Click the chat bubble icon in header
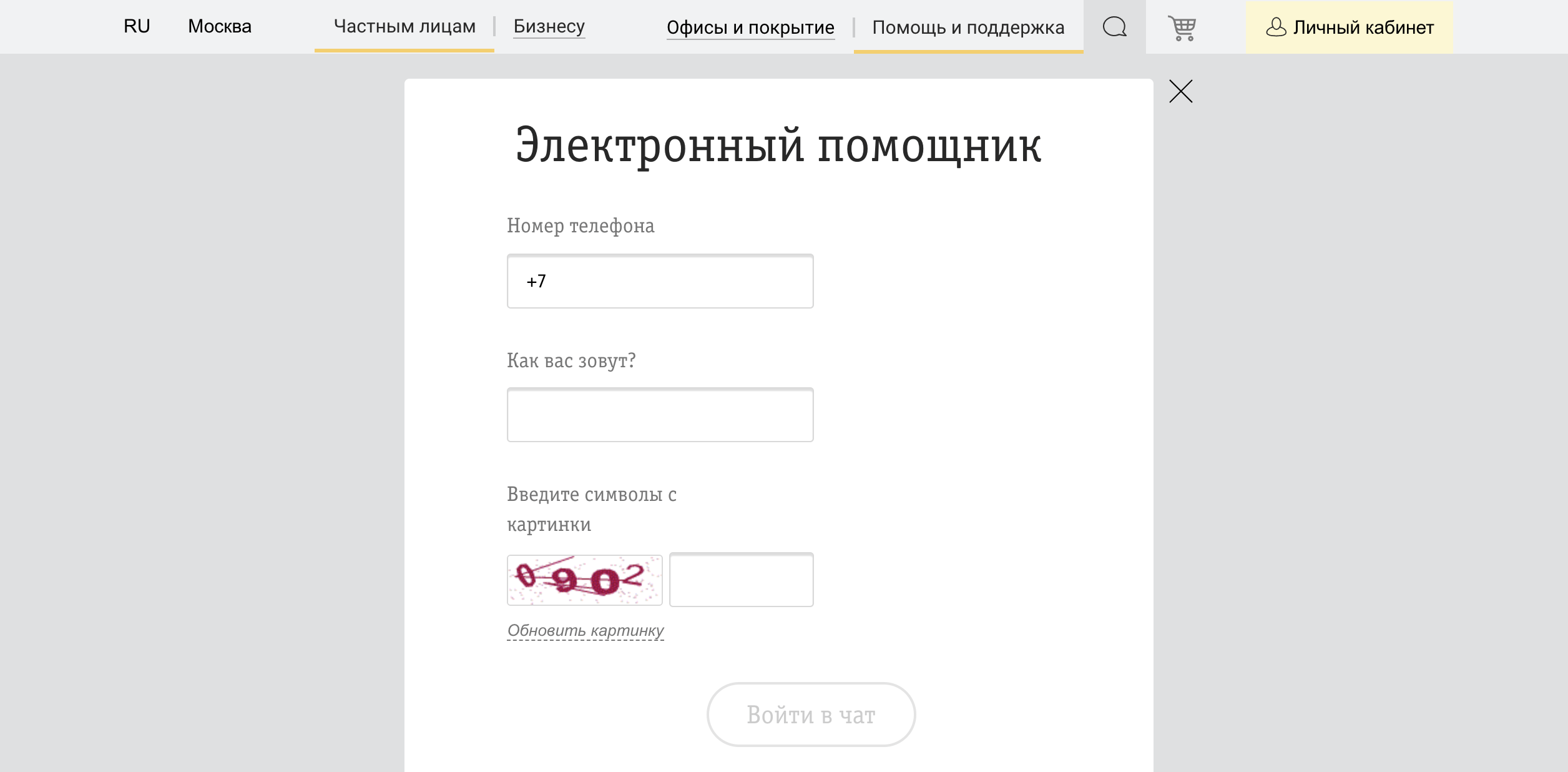Viewport: 1568px width, 772px height. pyautogui.click(x=1115, y=27)
